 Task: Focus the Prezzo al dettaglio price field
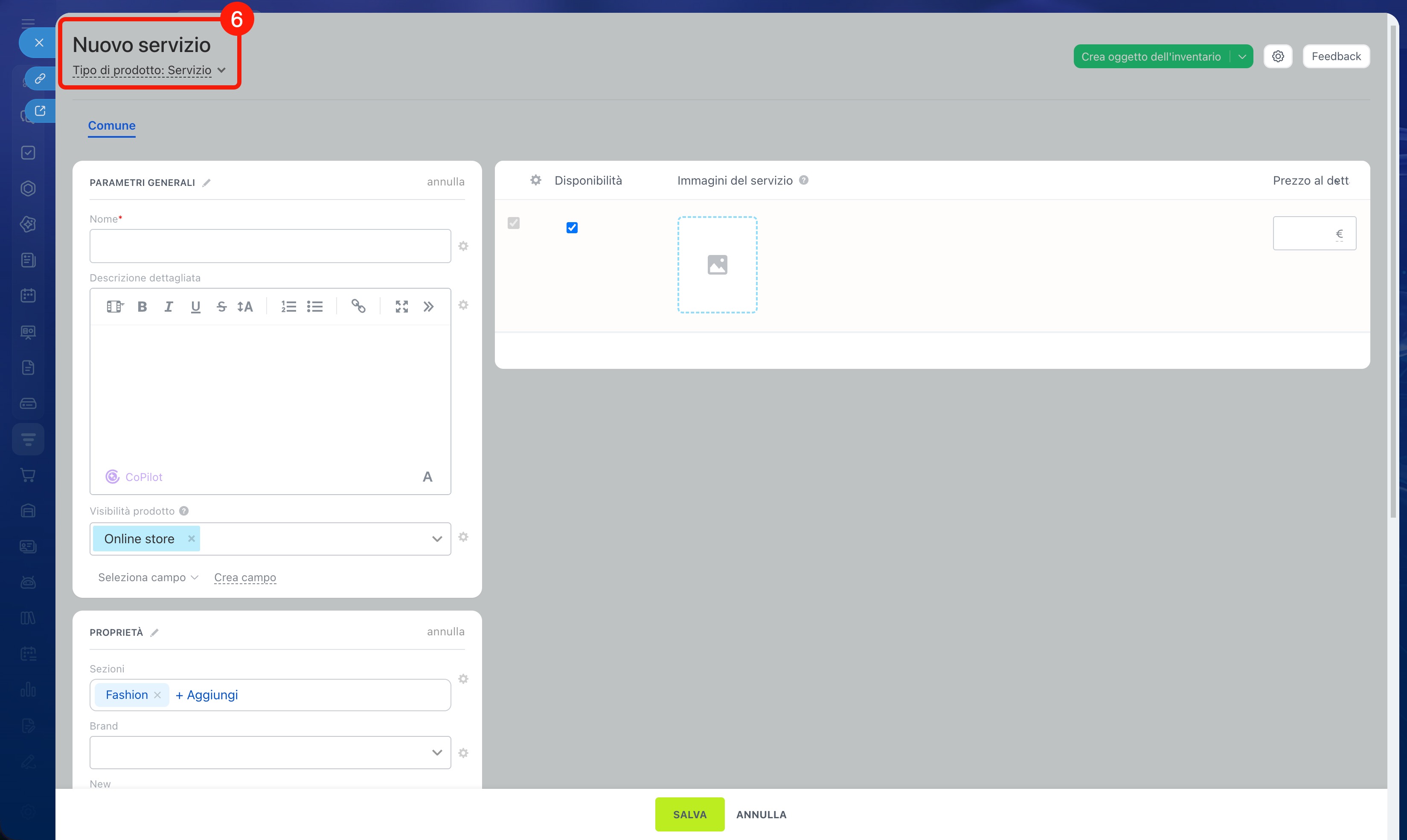point(1314,233)
